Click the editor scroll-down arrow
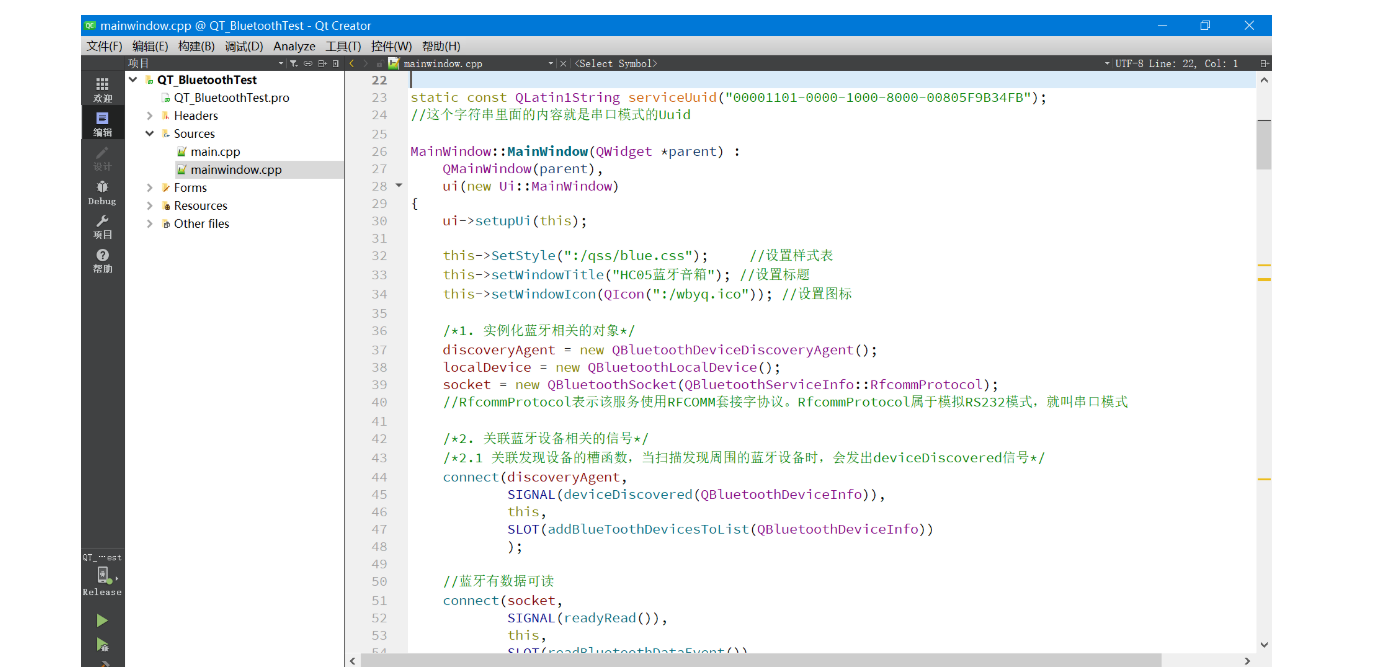This screenshot has width=1374, height=667. coord(1264,645)
